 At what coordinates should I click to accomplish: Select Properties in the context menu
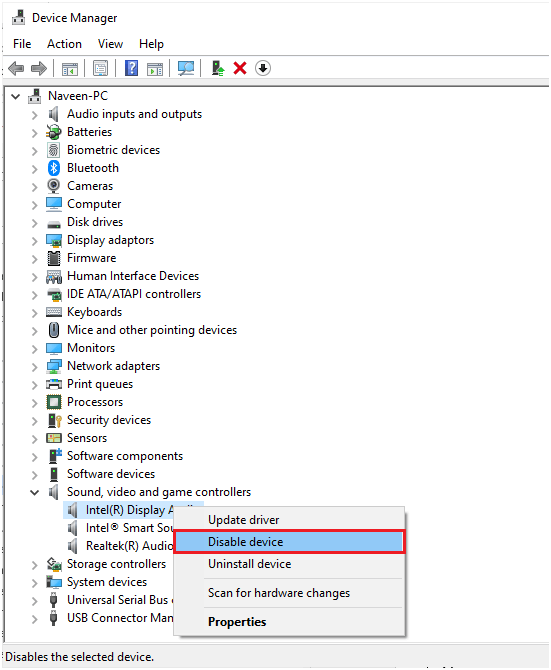point(237,622)
